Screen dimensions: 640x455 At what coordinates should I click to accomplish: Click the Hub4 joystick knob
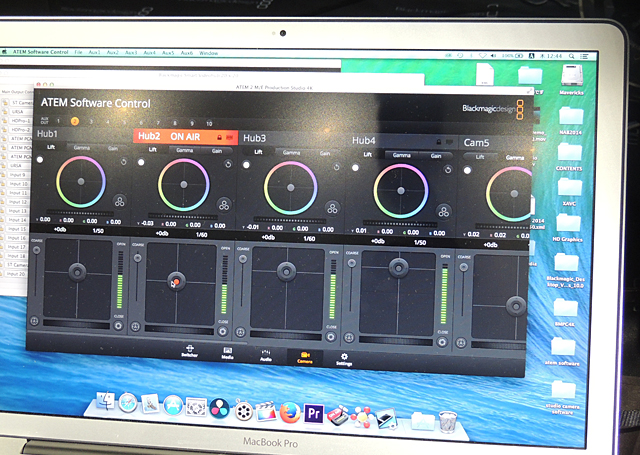tap(399, 268)
